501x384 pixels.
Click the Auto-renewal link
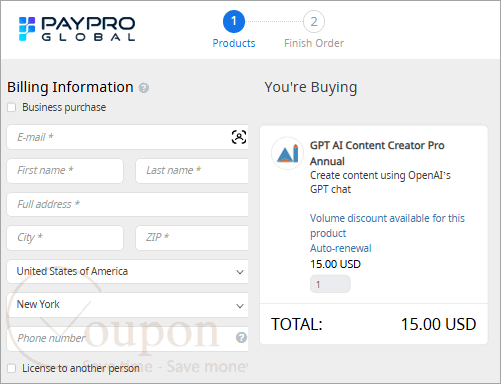coord(341,248)
